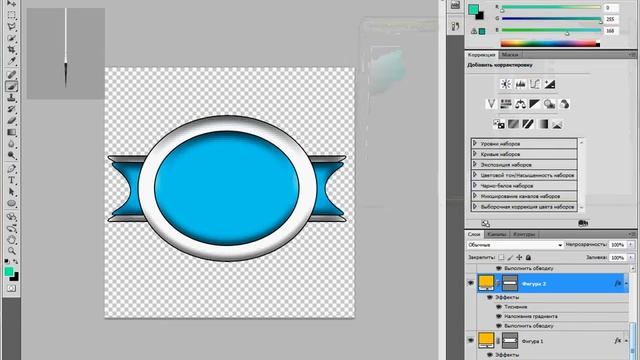Add a Vibrance adjustment
The height and width of the screenshot is (360, 640).
pos(491,104)
